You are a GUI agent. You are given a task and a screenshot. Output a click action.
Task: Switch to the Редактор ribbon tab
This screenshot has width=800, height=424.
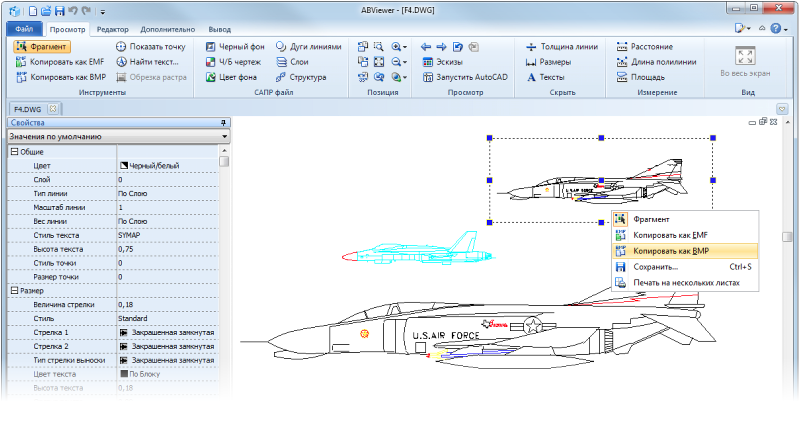point(113,29)
